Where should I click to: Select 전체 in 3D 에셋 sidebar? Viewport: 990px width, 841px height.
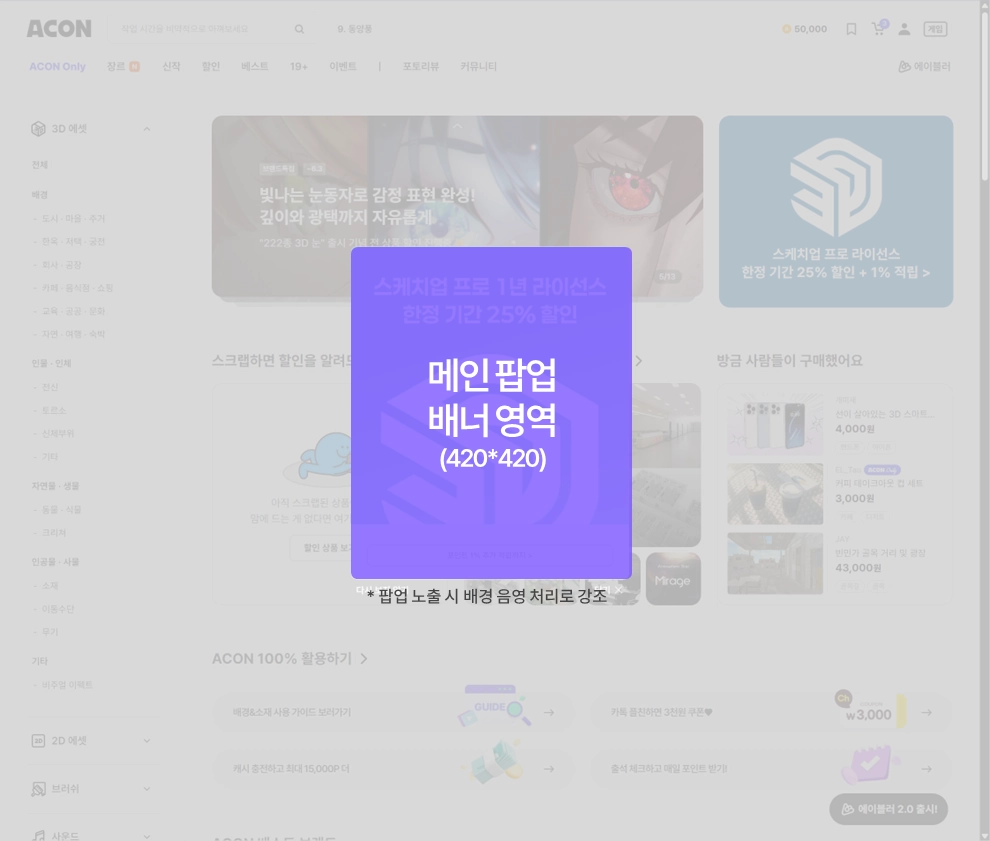click(x=40, y=165)
